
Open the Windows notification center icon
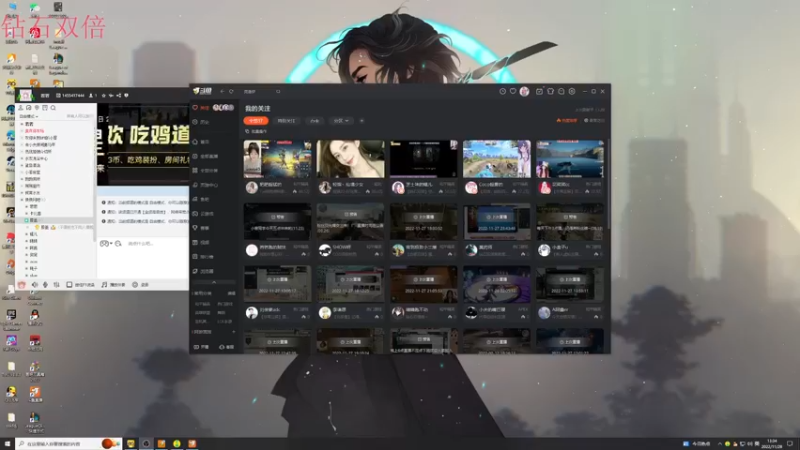coord(791,444)
